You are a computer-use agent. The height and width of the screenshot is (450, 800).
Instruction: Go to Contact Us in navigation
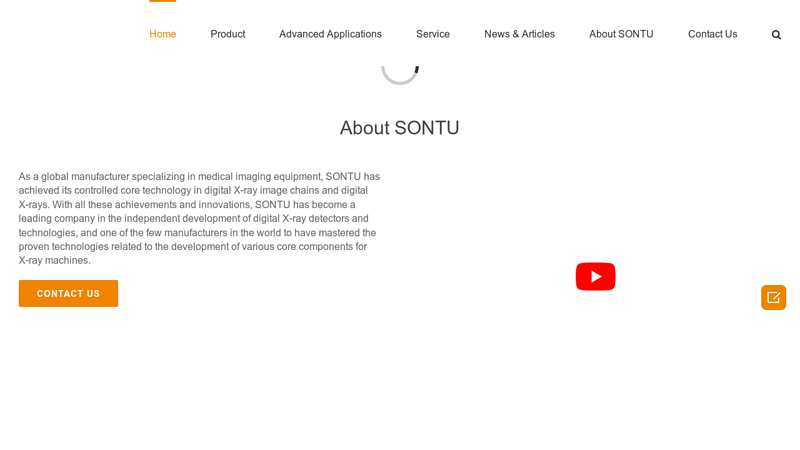point(712,34)
